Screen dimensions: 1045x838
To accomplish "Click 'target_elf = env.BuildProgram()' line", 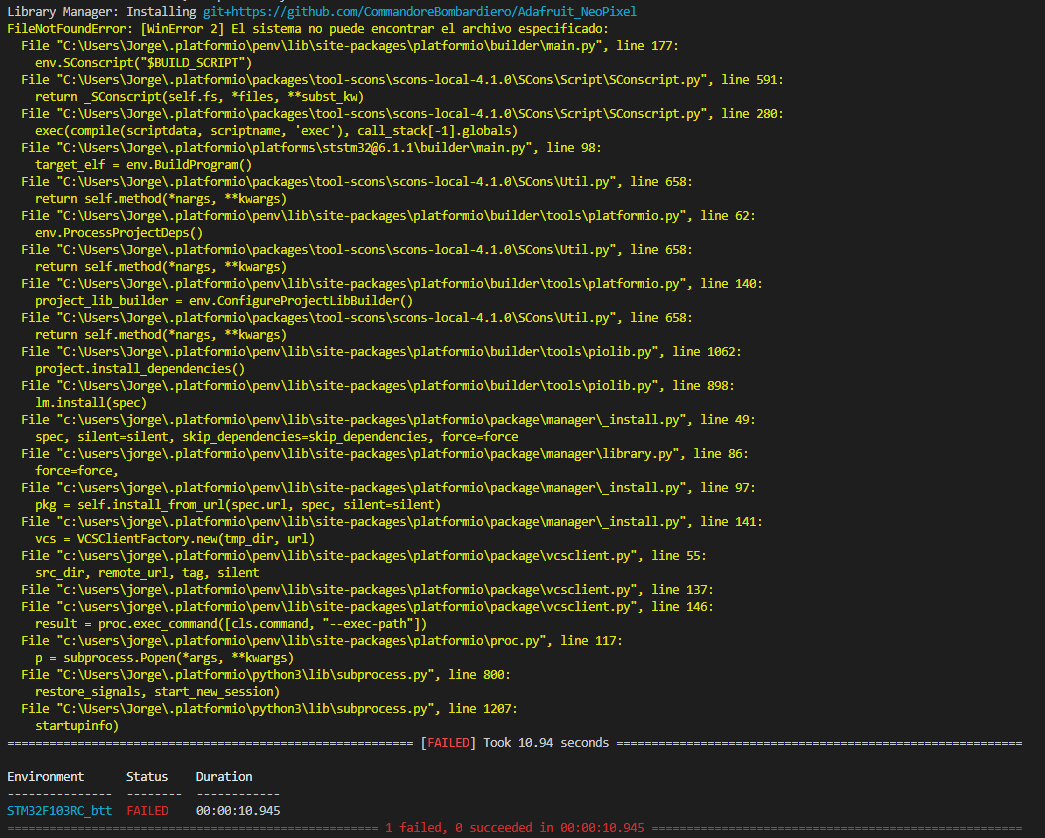I will click(143, 165).
